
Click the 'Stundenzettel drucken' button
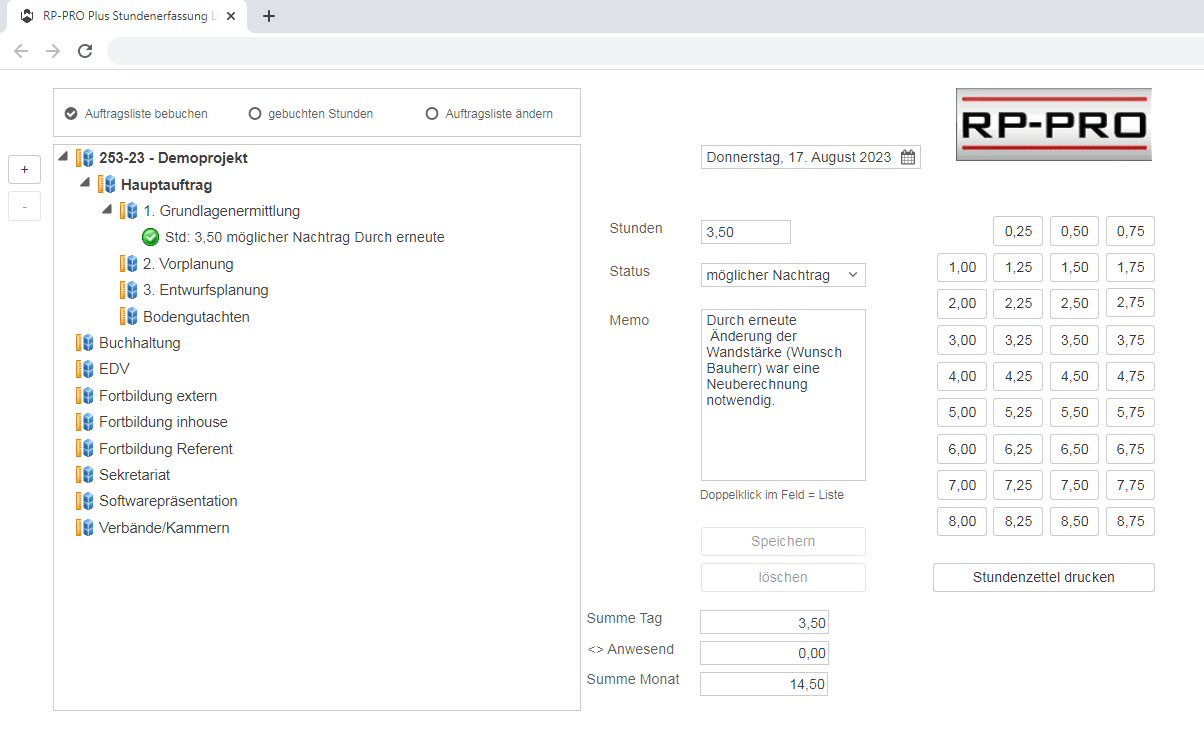1043,577
